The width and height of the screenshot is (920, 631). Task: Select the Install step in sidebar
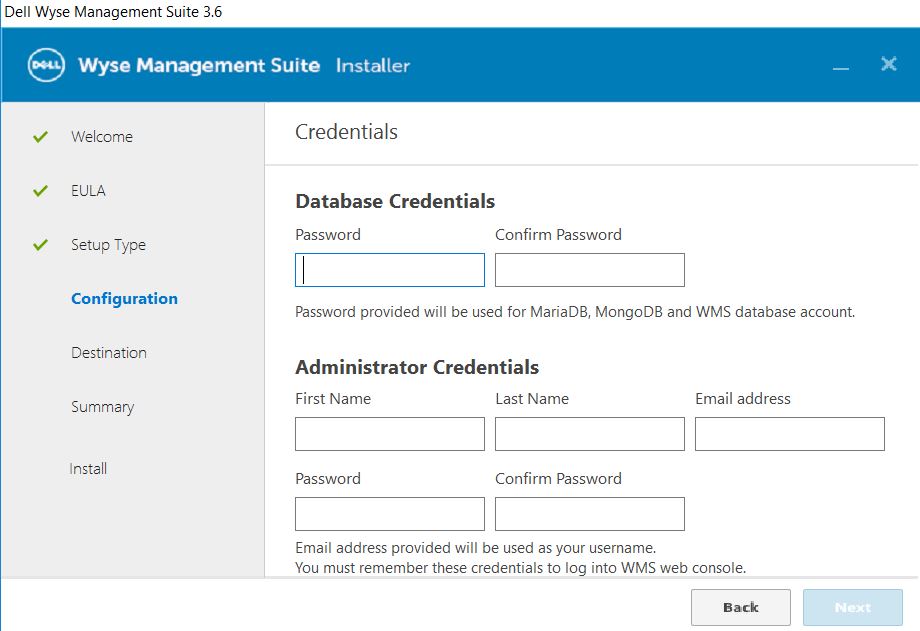(88, 469)
